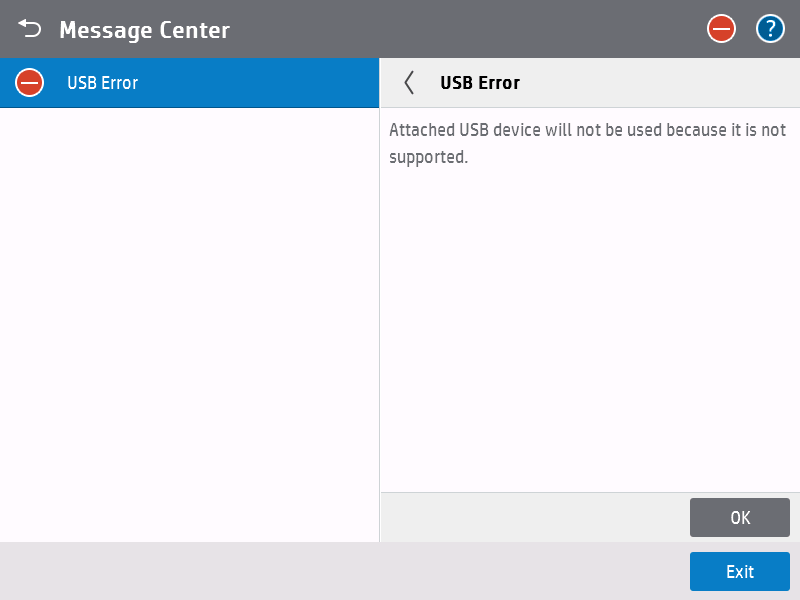This screenshot has width=800, height=600.
Task: Click the Message Center title text
Action: pyautogui.click(x=144, y=30)
